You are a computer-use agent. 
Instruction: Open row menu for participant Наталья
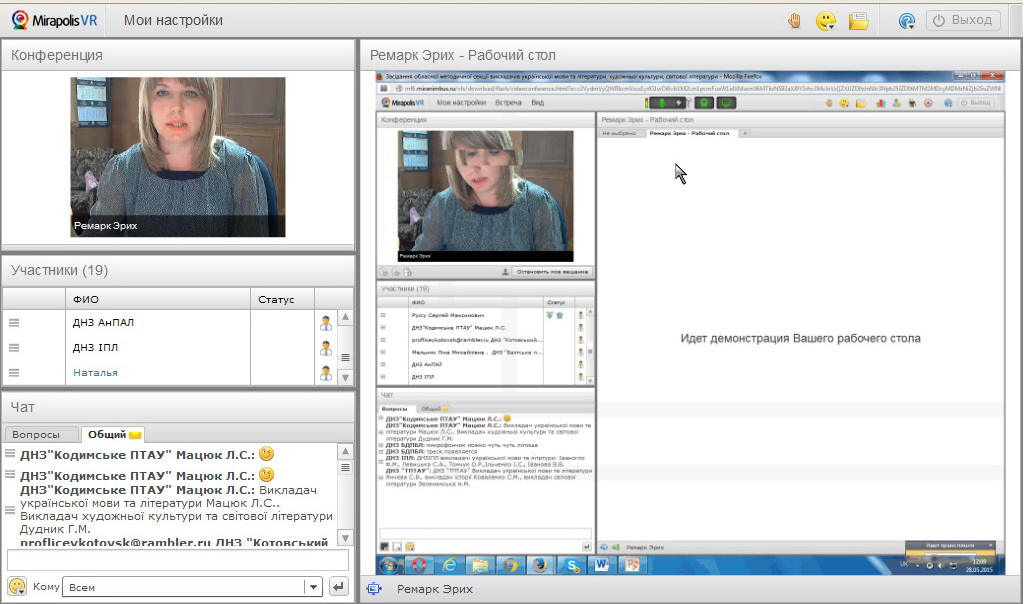14,373
